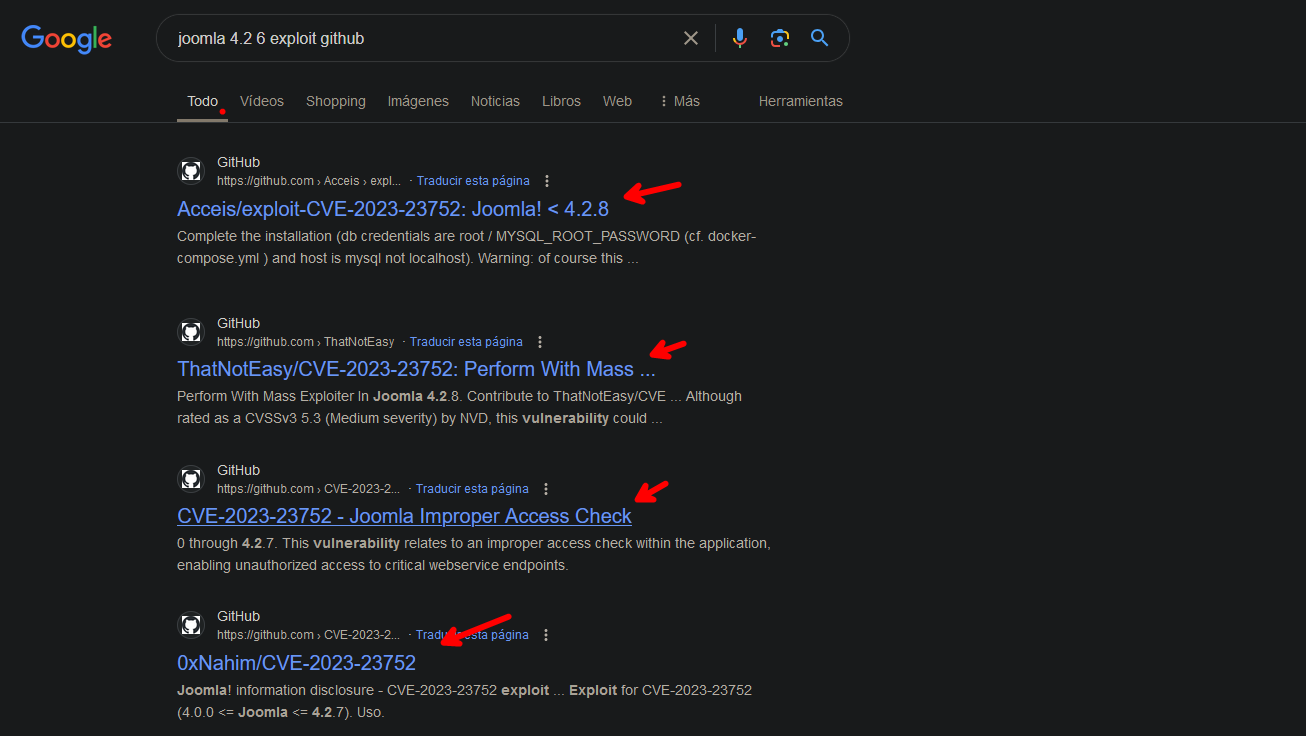
Task: Switch to the Vídeos tab
Action: (262, 101)
